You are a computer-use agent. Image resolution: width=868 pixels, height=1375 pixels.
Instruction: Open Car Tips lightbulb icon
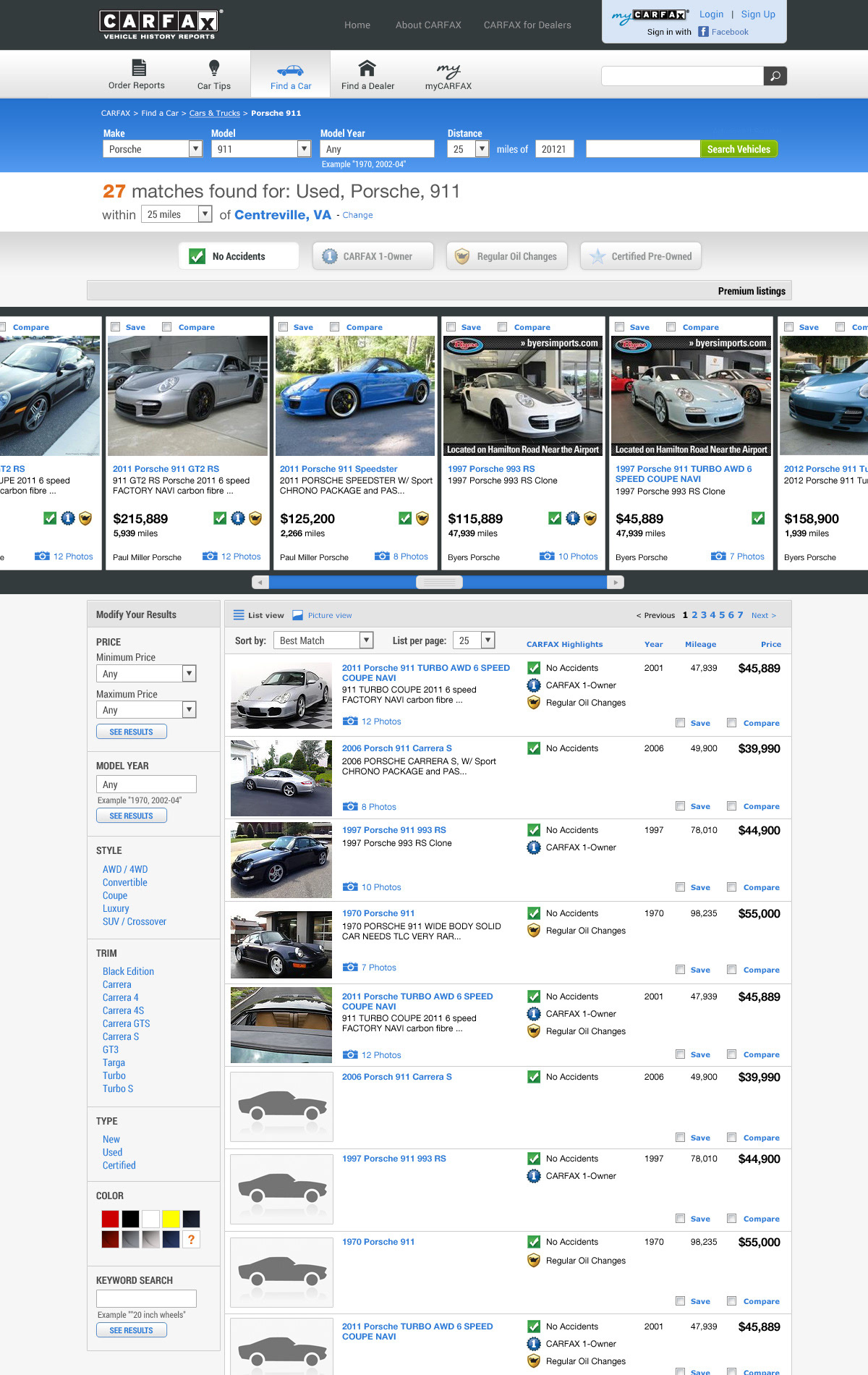pyautogui.click(x=214, y=68)
